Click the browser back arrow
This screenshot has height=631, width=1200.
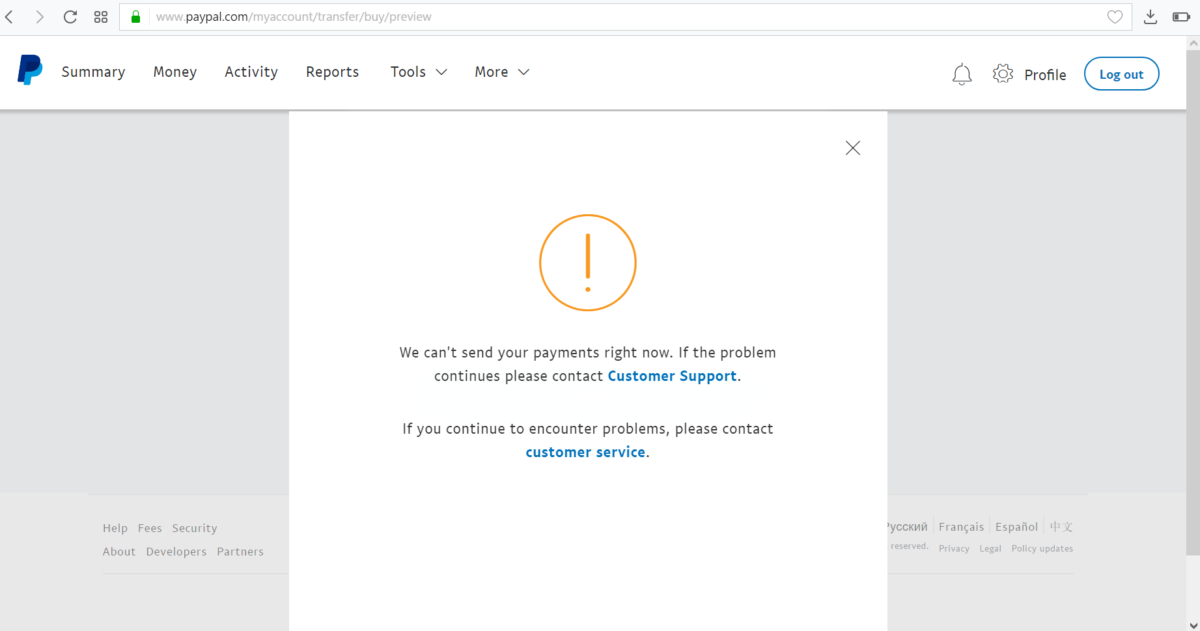pos(10,17)
